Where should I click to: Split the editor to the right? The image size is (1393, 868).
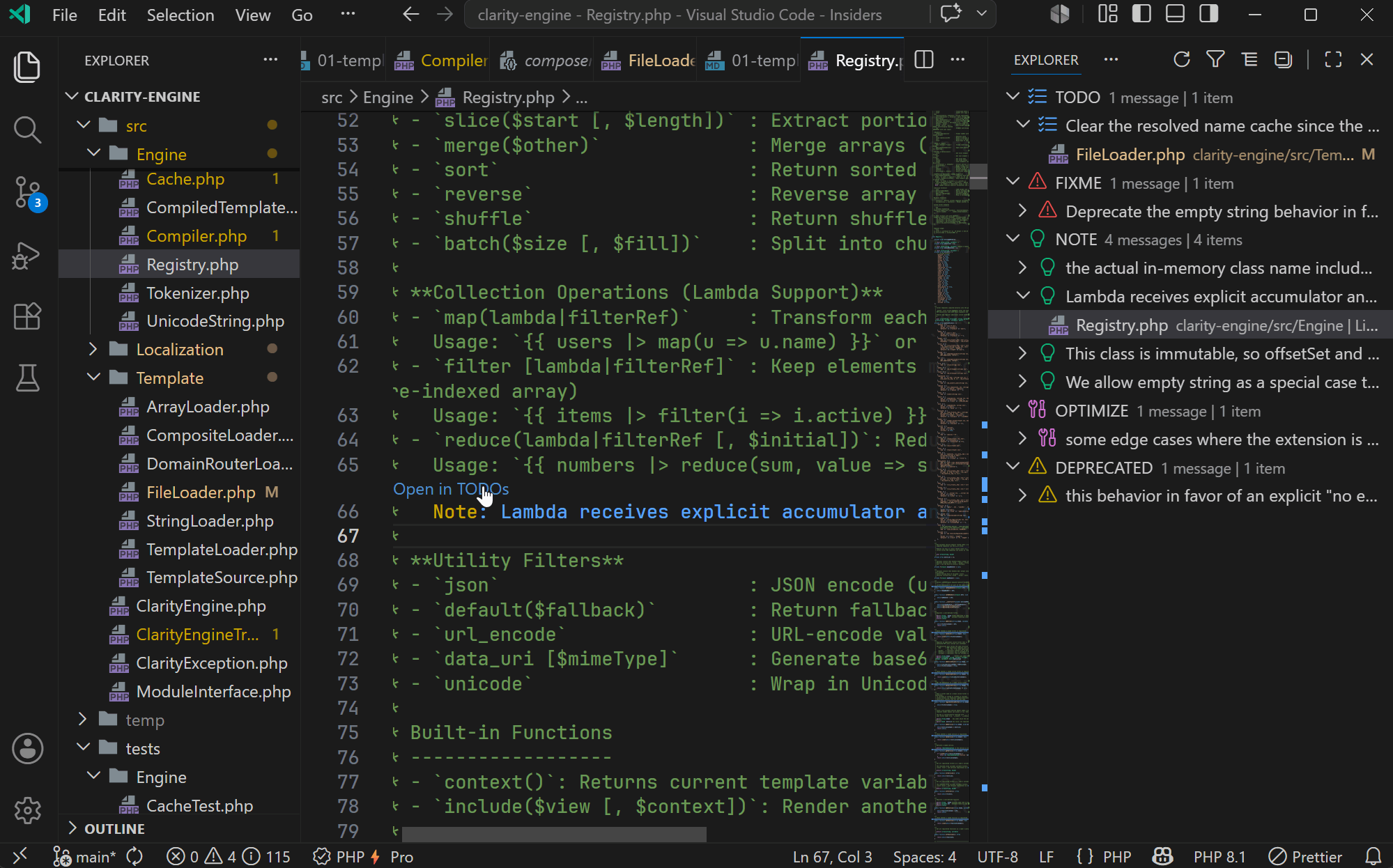click(x=924, y=60)
